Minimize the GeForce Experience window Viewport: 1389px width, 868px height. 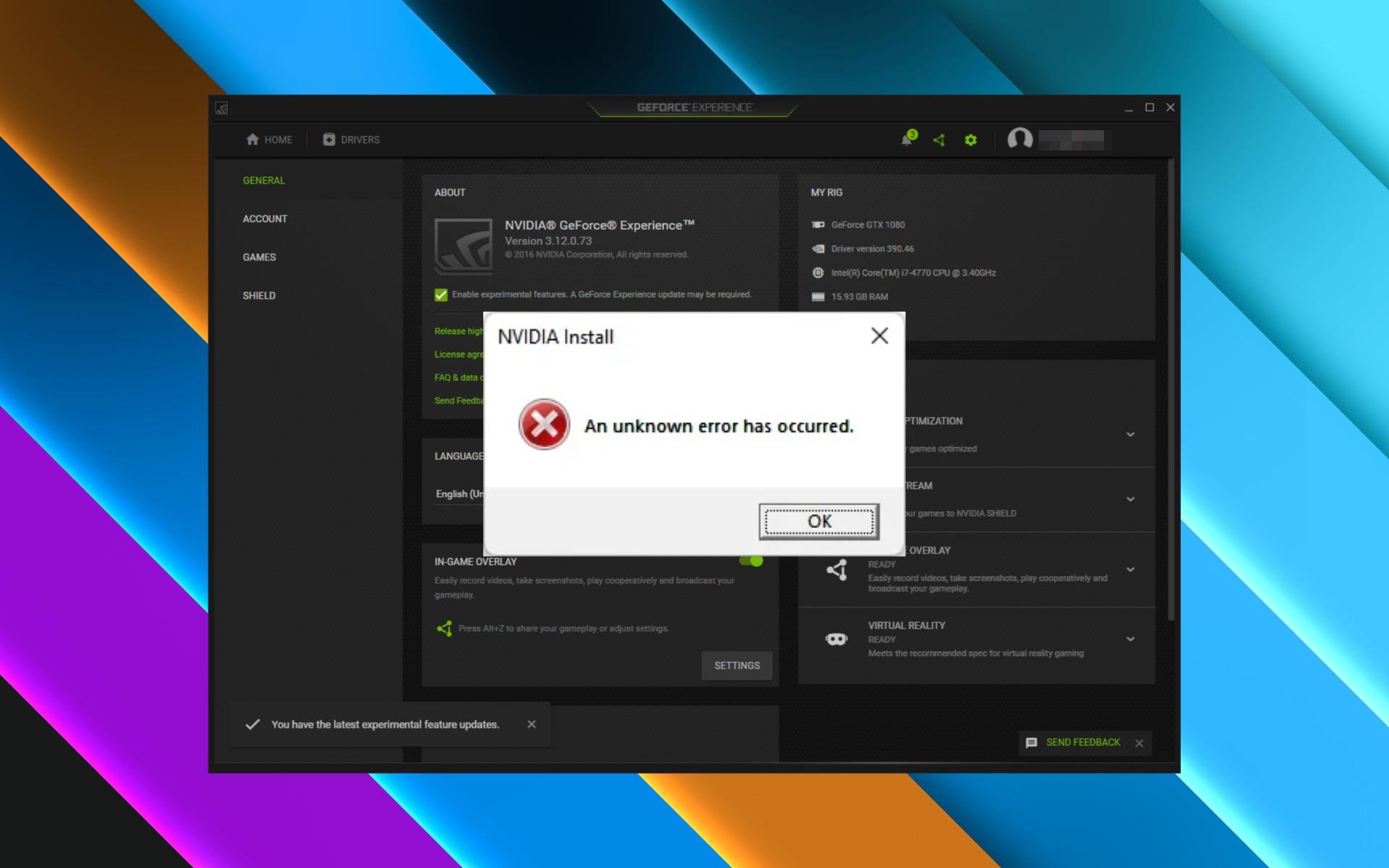click(x=1129, y=108)
